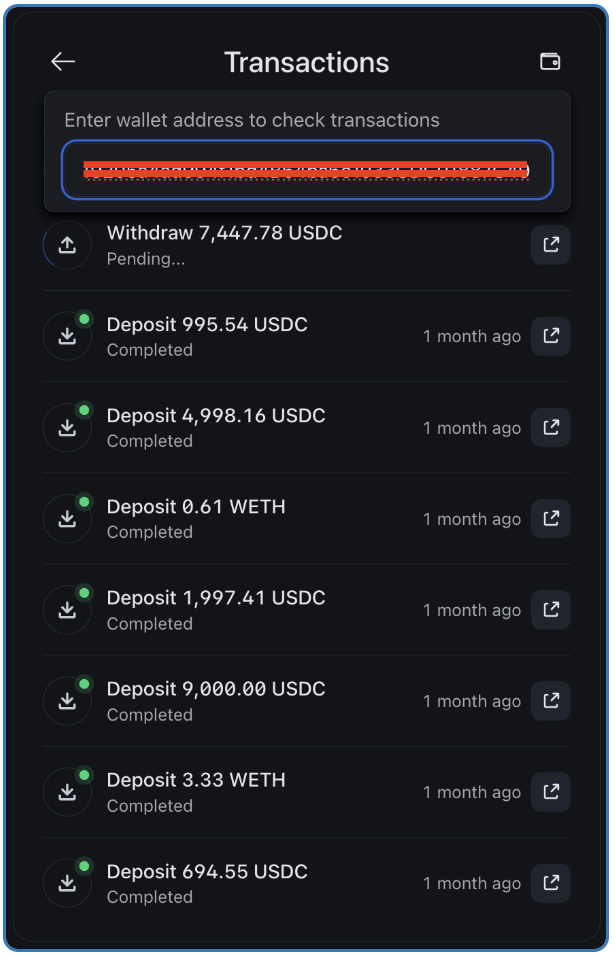The width and height of the screenshot is (612, 954).
Task: Open external link for Deposit 4,998.16 USDC
Action: pos(551,427)
